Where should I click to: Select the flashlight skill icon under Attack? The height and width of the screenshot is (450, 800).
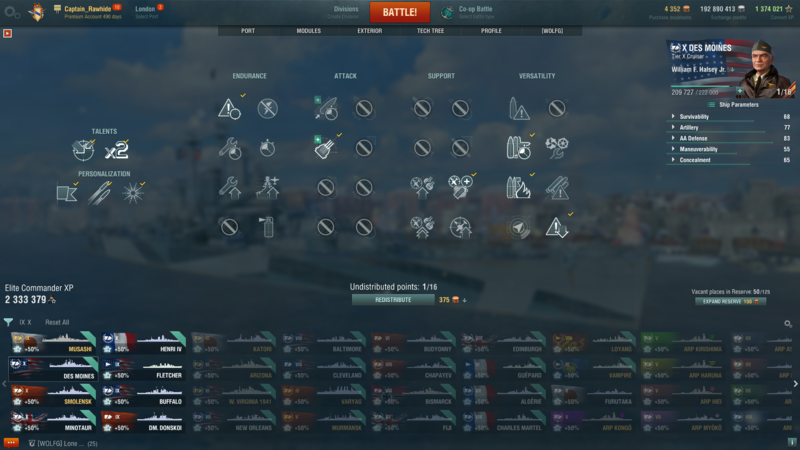tap(325, 148)
